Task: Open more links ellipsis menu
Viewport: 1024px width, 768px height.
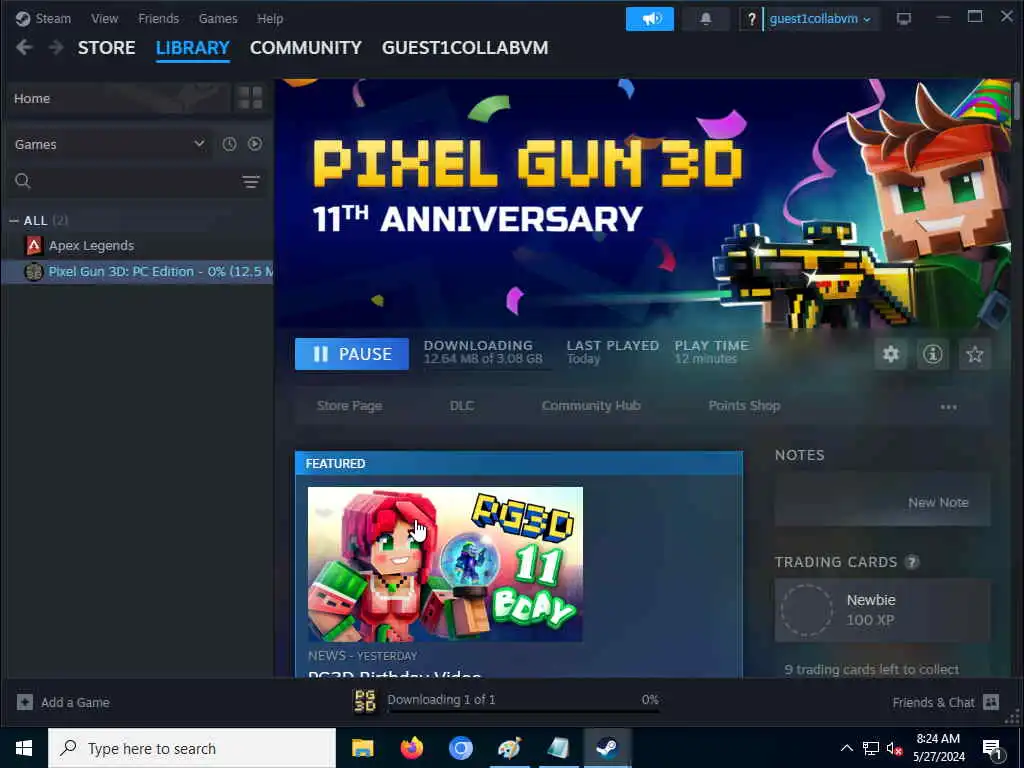Action: coord(948,407)
